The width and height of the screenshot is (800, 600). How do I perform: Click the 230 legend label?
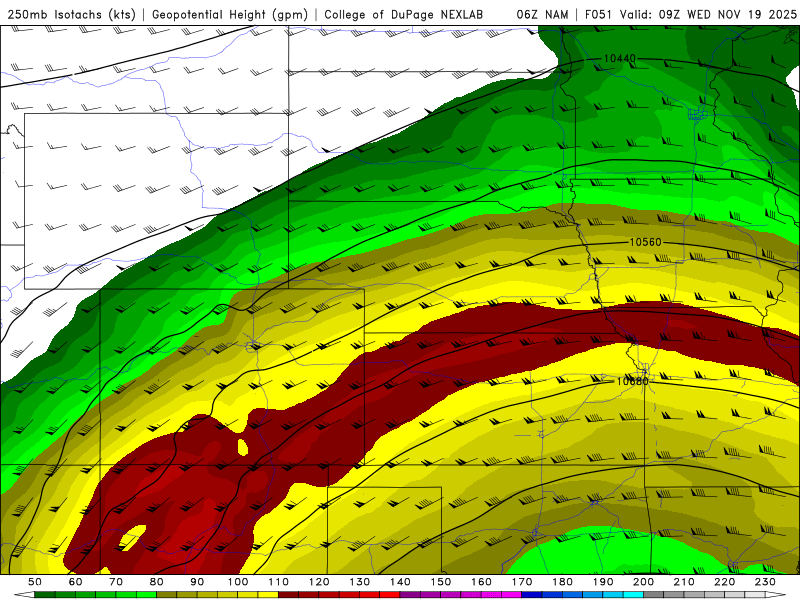[x=765, y=582]
